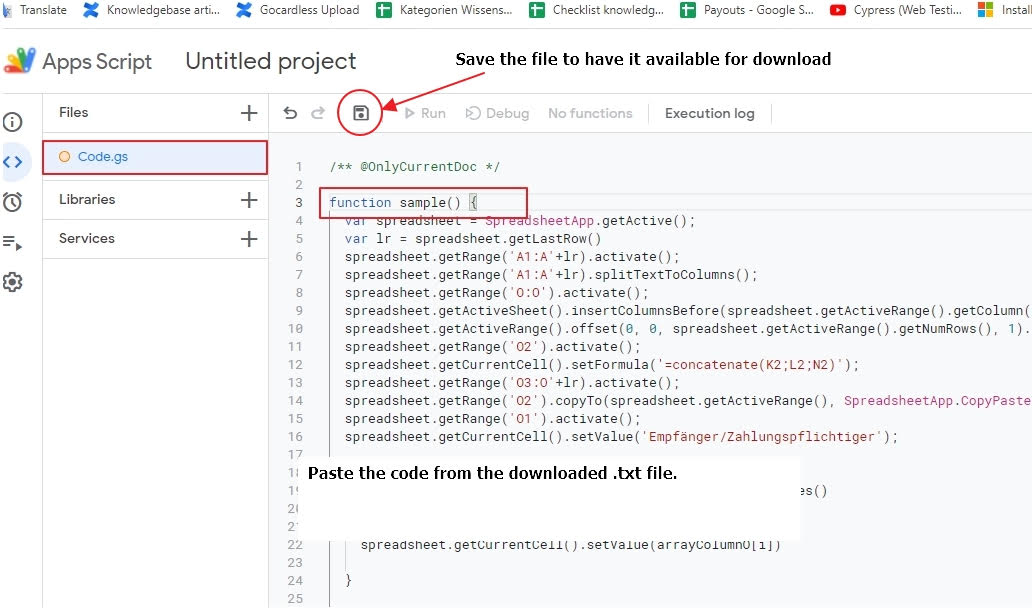
Task: Open Project Settings gear icon
Action: [13, 282]
